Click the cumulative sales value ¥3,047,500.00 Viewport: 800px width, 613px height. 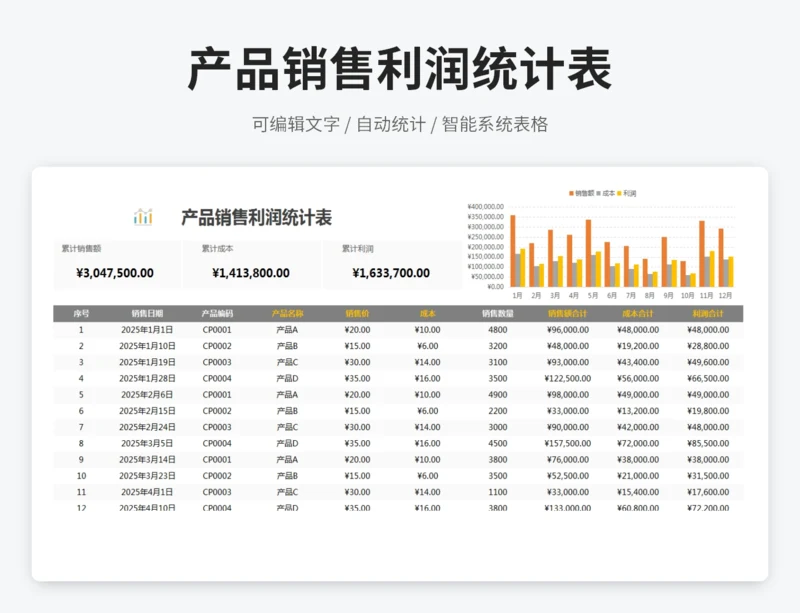(115, 273)
